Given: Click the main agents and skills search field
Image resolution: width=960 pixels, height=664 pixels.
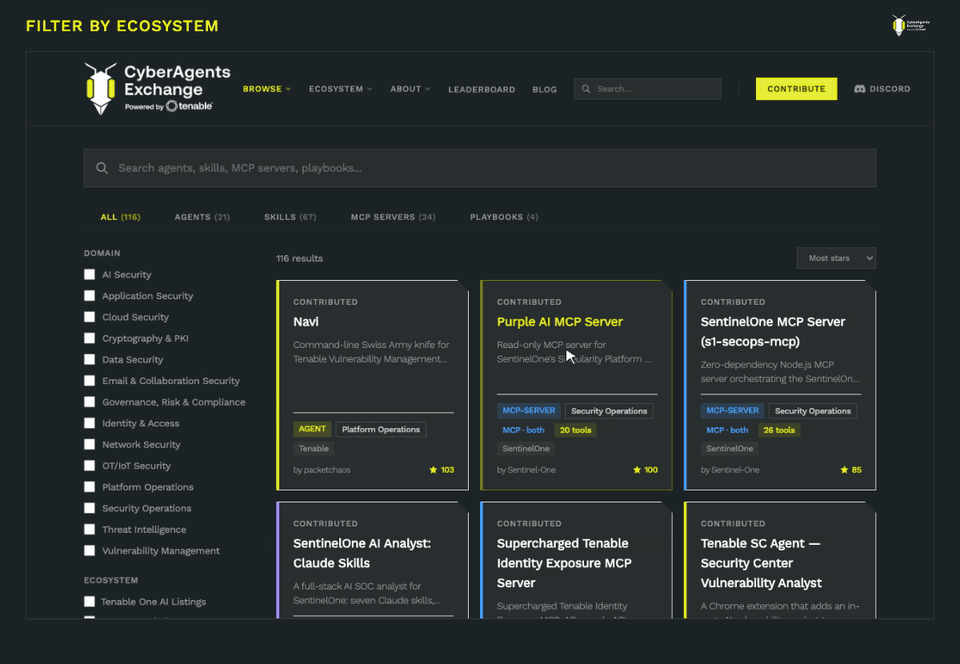Looking at the screenshot, I should click(x=479, y=168).
